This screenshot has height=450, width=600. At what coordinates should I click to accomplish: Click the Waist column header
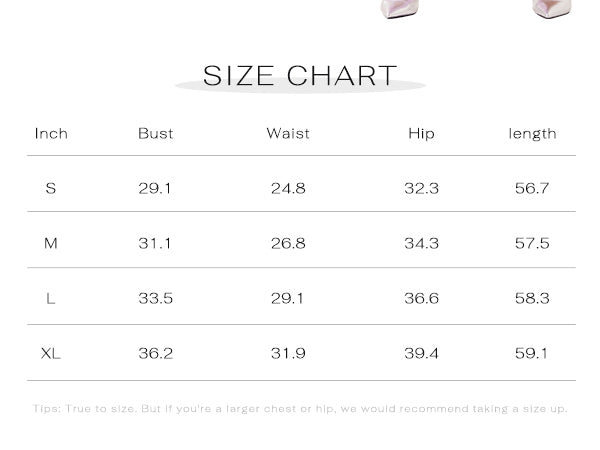(288, 134)
